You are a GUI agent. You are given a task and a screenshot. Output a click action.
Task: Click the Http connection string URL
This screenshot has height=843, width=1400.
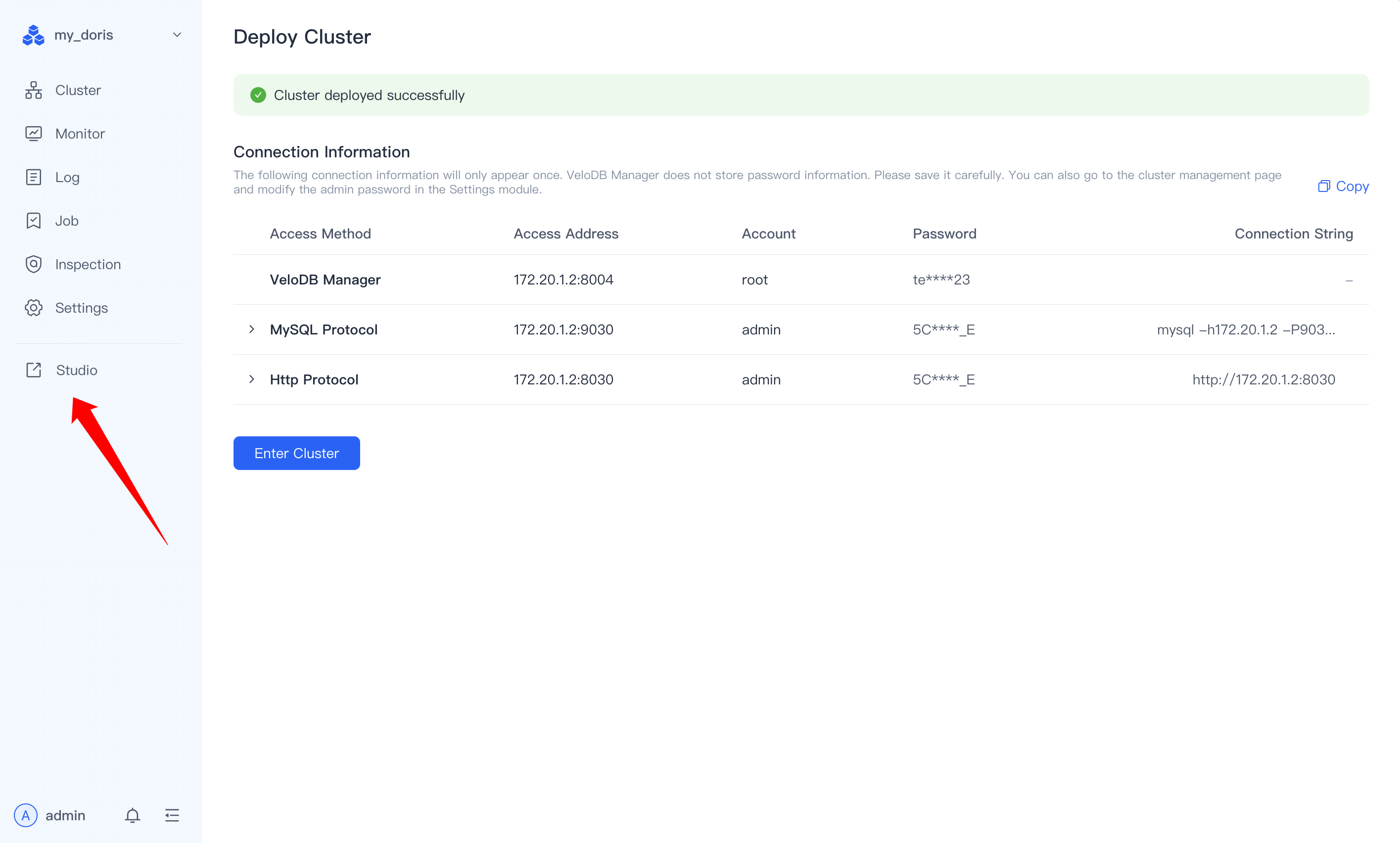[1263, 379]
